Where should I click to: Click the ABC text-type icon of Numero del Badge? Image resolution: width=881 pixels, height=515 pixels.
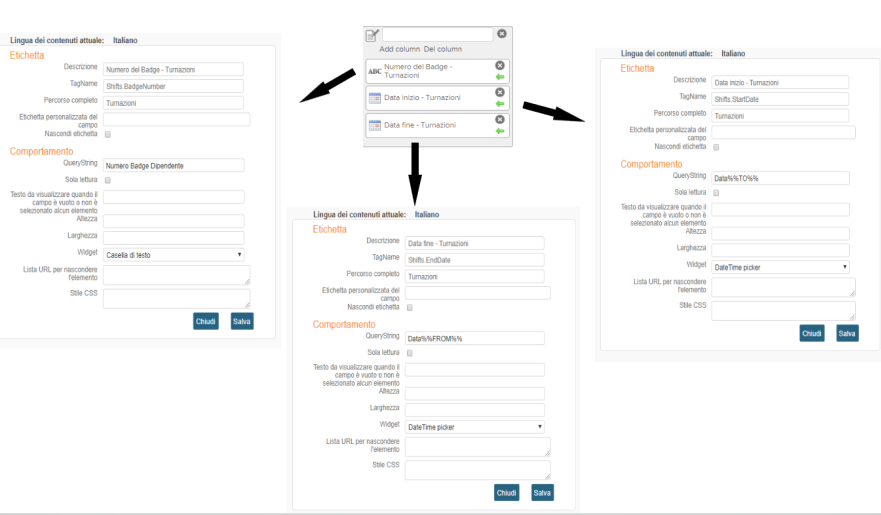click(375, 71)
